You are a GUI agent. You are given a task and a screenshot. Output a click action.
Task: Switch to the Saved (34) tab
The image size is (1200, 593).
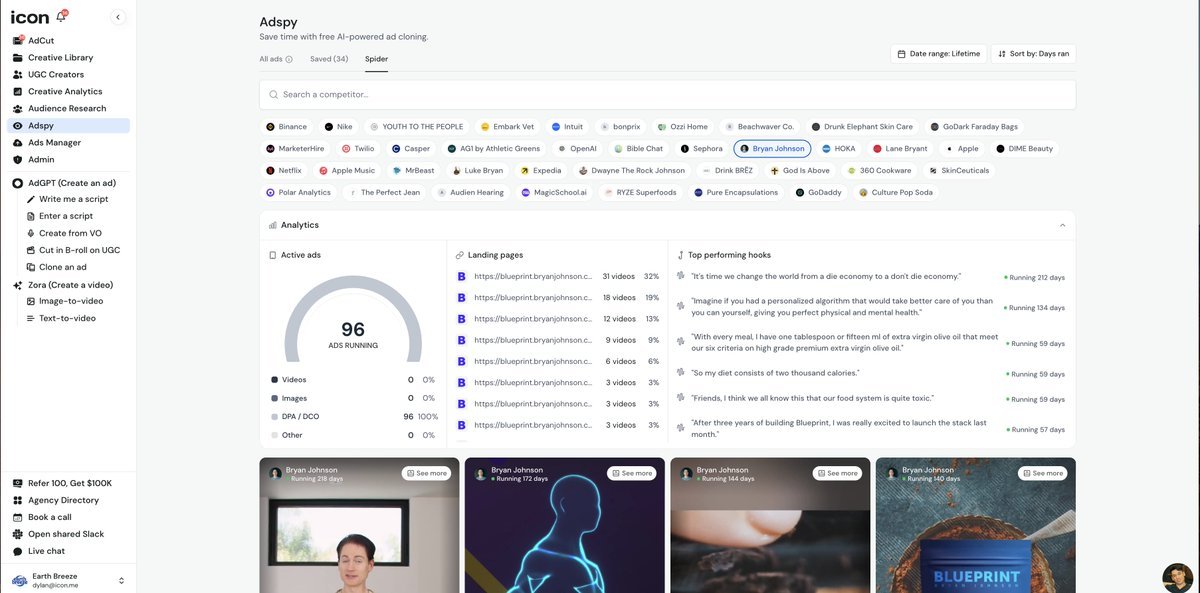pos(329,59)
